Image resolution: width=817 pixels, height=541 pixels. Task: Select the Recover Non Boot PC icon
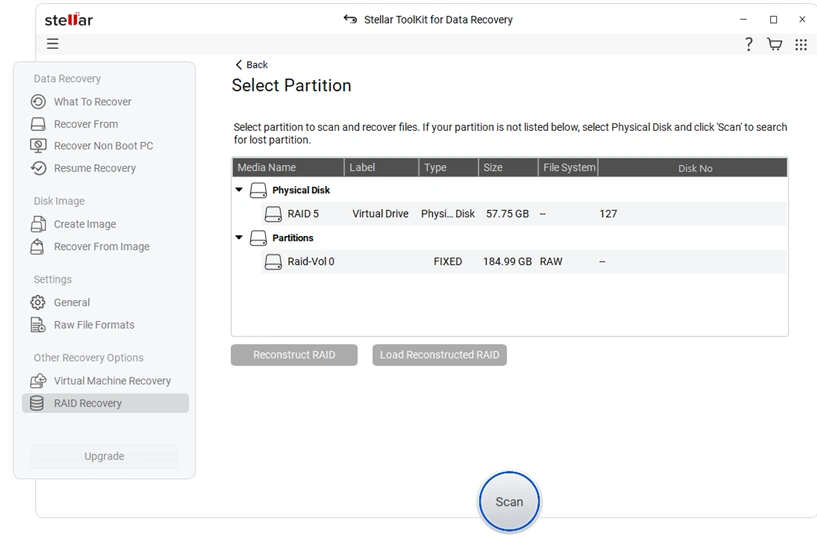tap(38, 146)
